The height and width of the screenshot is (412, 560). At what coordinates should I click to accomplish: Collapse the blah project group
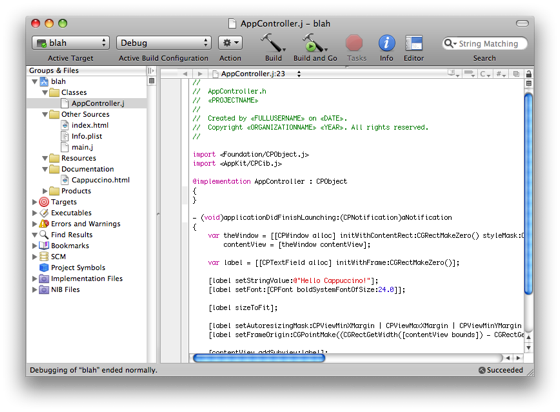(x=35, y=82)
